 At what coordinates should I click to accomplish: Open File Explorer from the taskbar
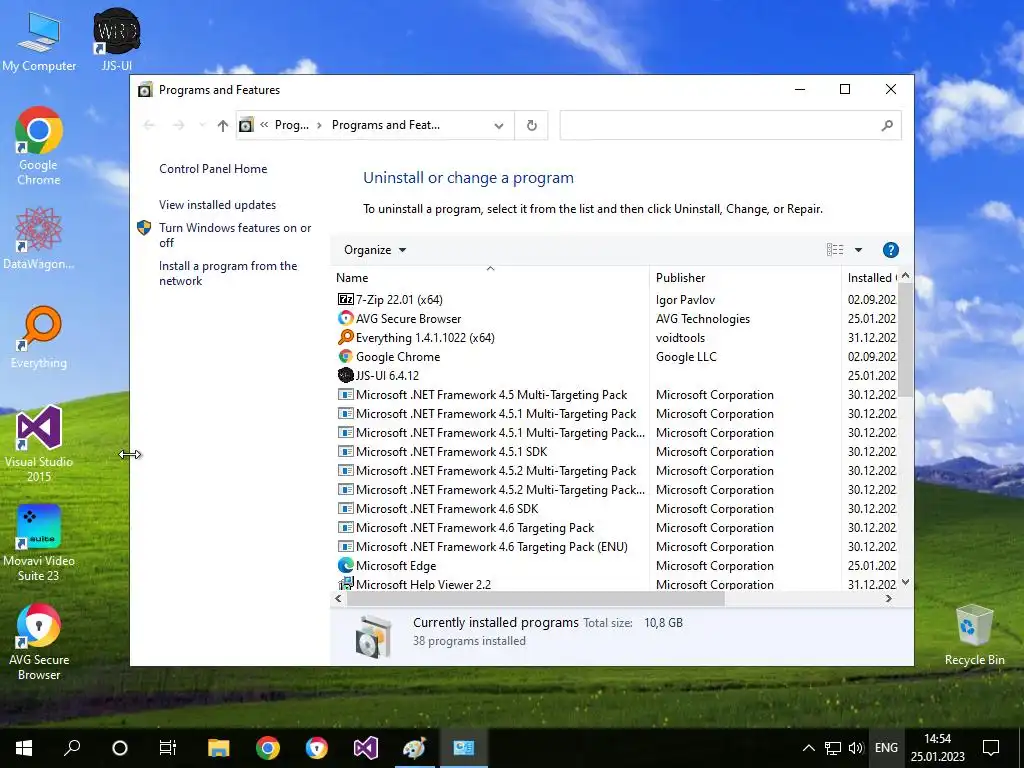219,748
